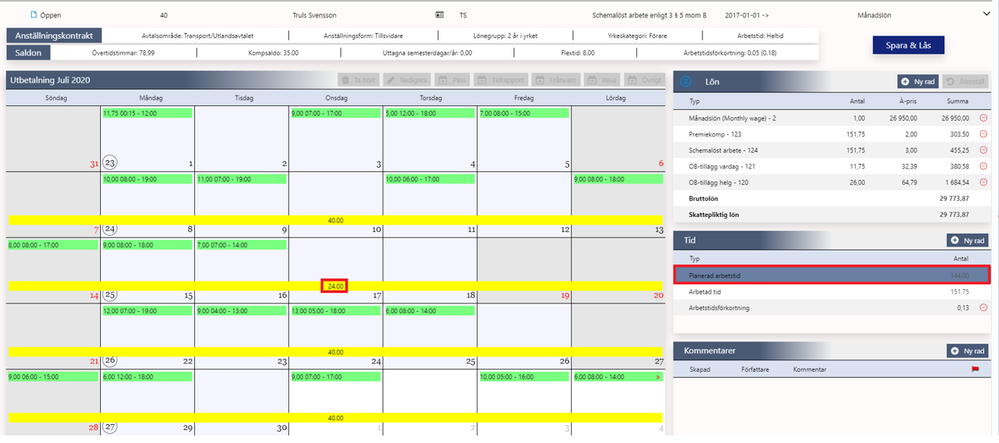Remove the OB-tillägg vardag - 121 row
This screenshot has height=443, width=999.
(983, 166)
